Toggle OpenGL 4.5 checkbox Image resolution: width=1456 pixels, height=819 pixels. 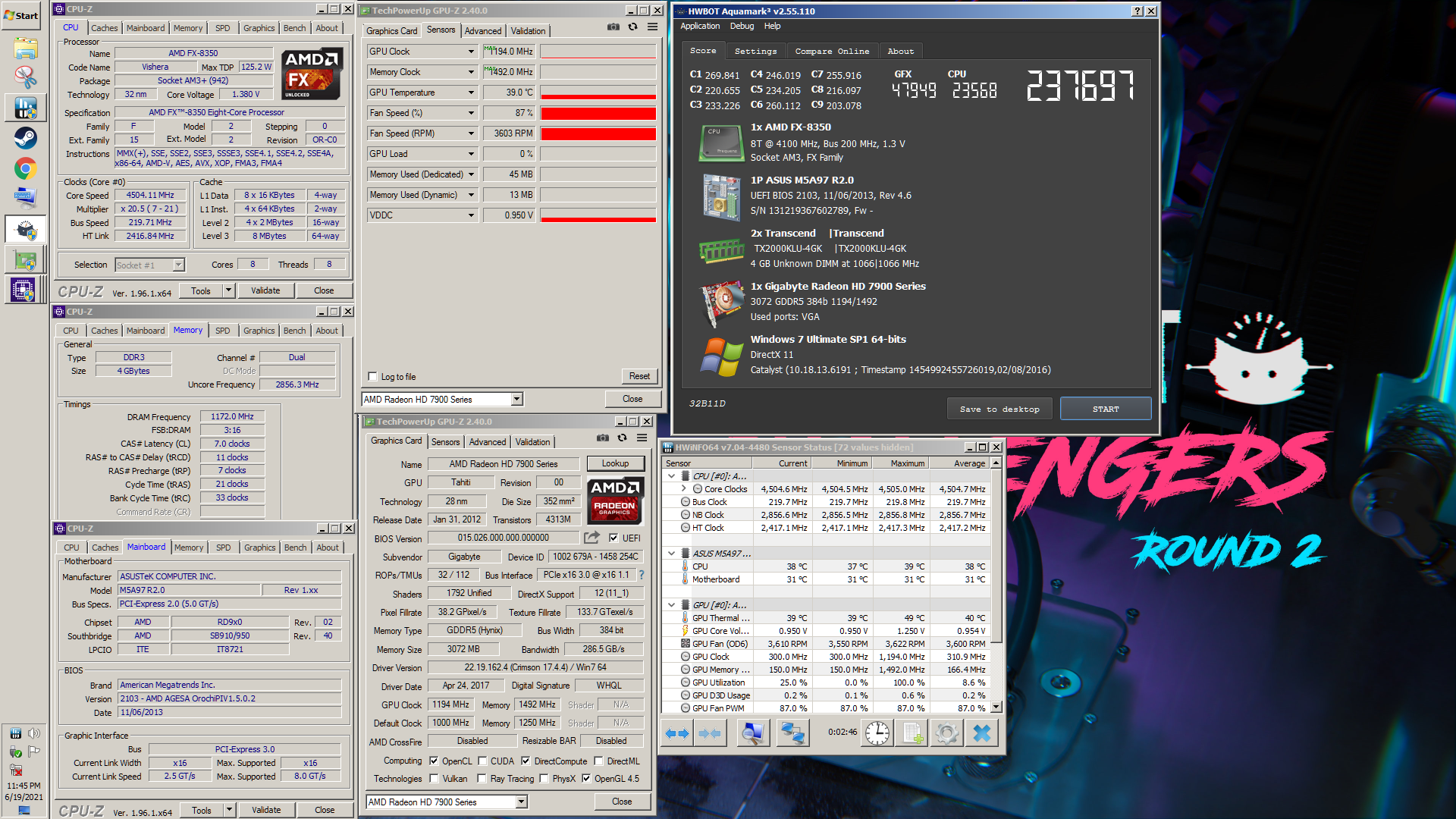point(586,778)
